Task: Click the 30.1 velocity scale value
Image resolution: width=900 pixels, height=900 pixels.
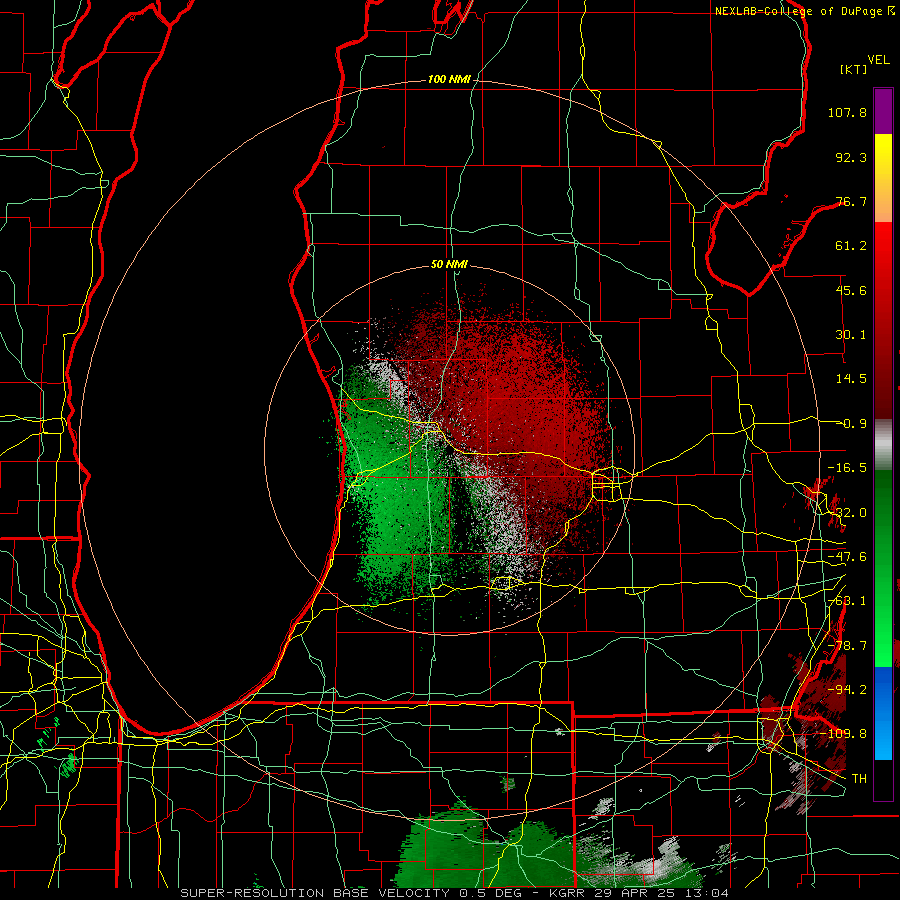Action: [851, 335]
